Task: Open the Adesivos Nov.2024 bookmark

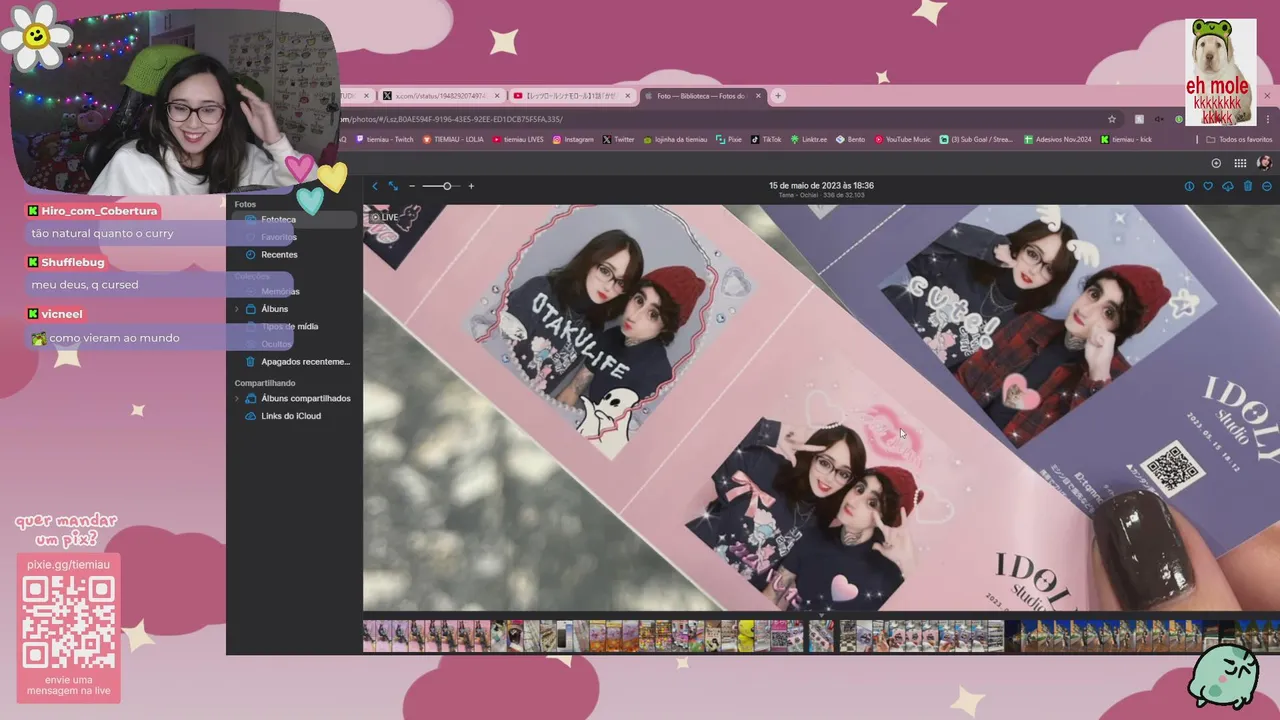Action: pos(1058,140)
